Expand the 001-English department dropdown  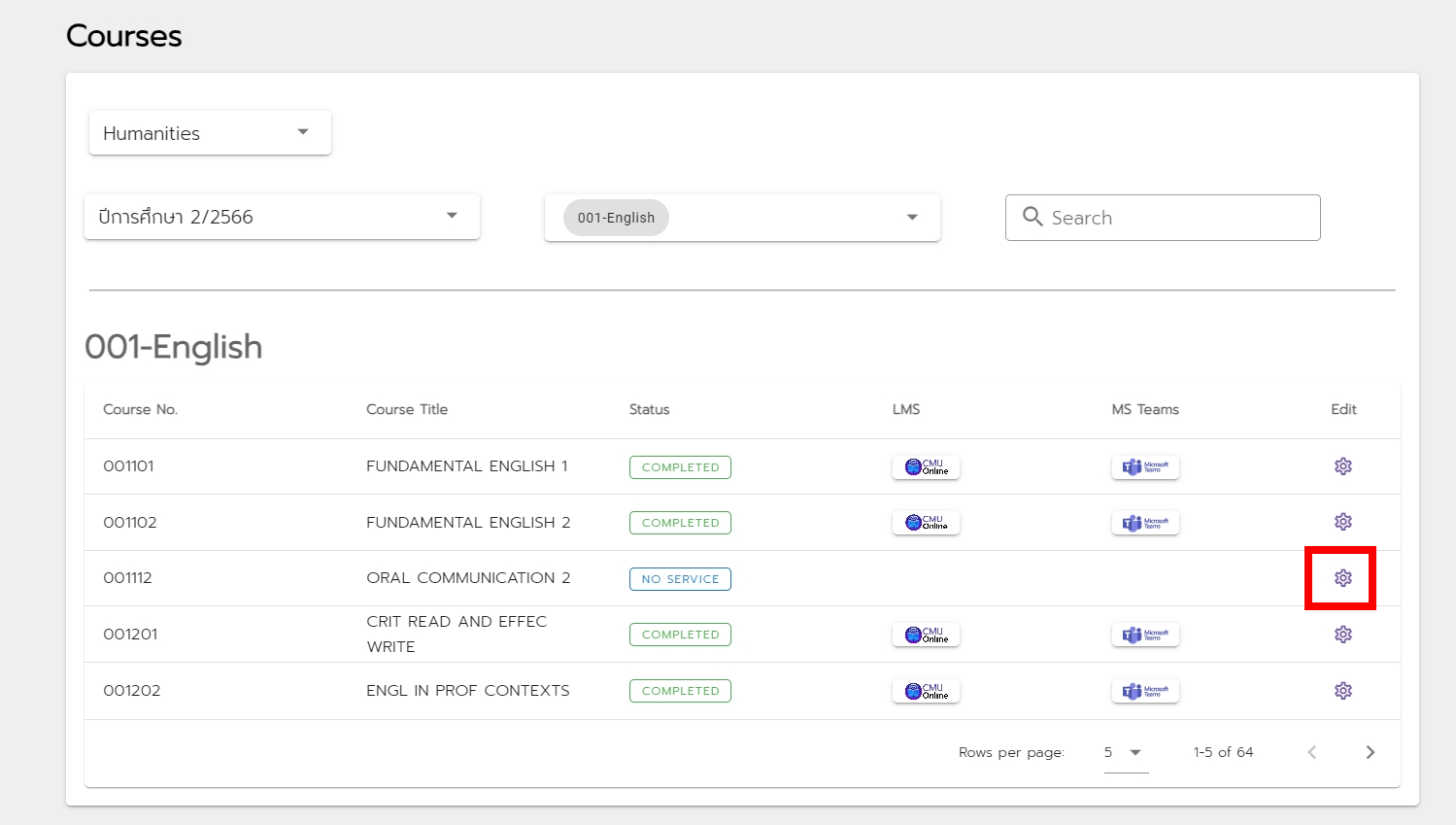911,218
